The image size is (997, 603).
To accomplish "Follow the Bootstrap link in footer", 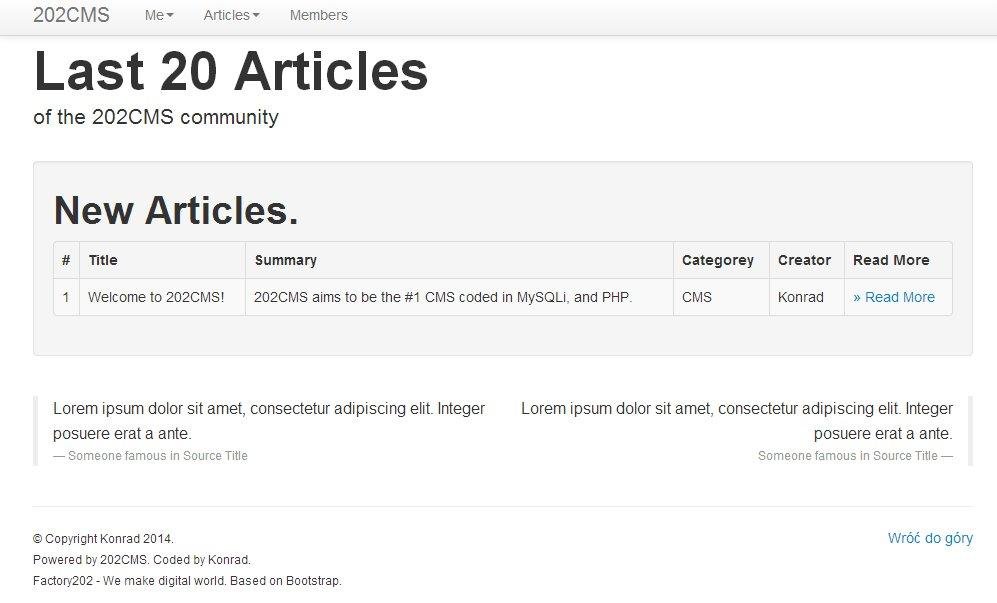I will click(x=312, y=580).
